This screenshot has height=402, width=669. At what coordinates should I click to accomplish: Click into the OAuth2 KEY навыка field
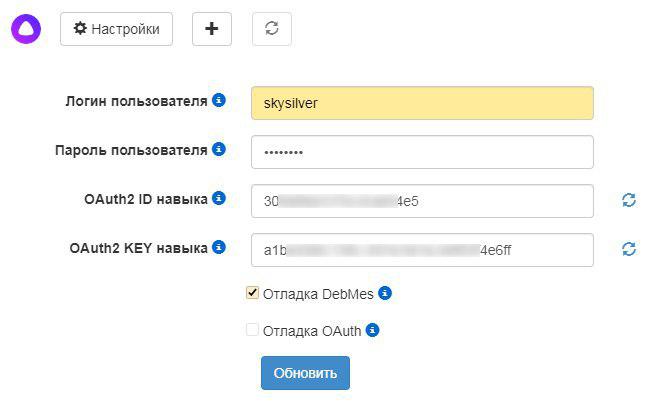pyautogui.click(x=422, y=249)
